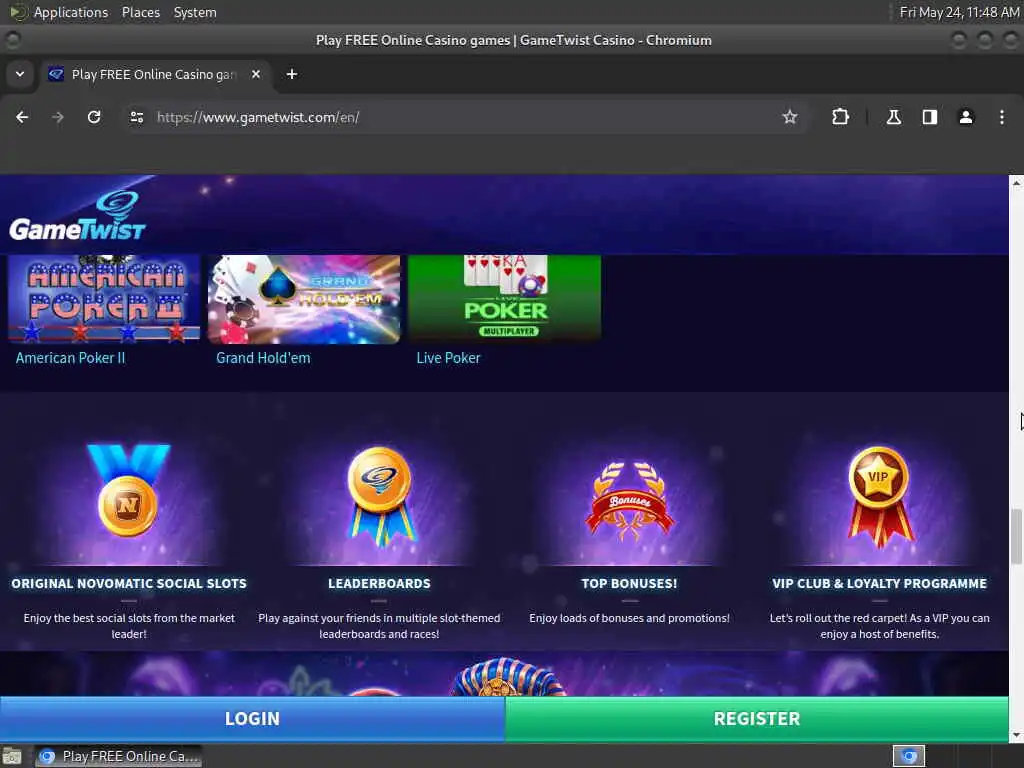
Task: Click the Leaderboards heading
Action: (379, 584)
